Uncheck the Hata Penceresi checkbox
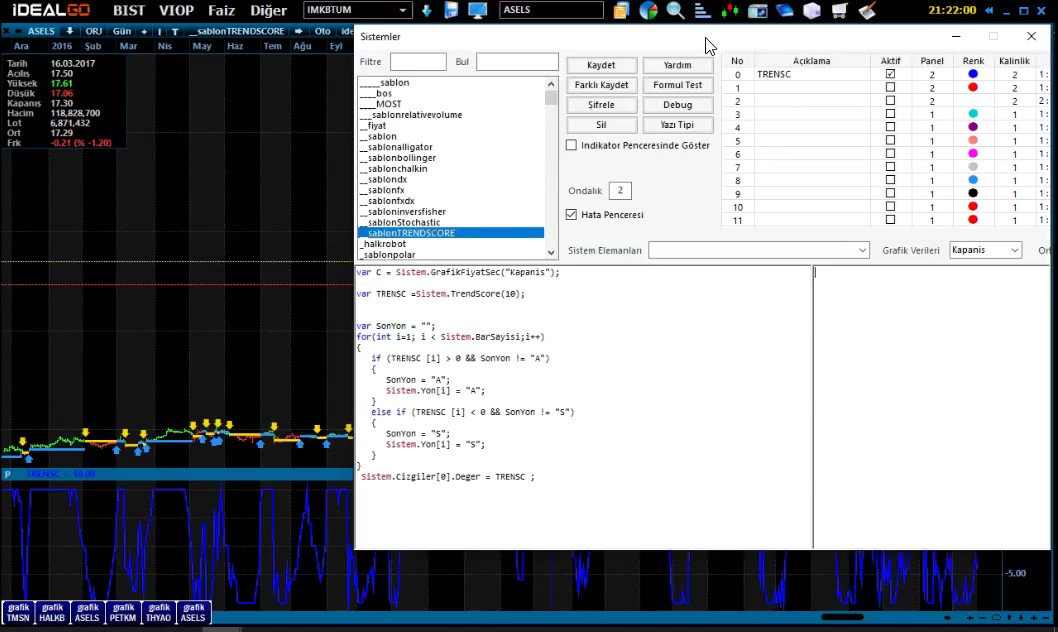This screenshot has height=632, width=1058. [572, 214]
